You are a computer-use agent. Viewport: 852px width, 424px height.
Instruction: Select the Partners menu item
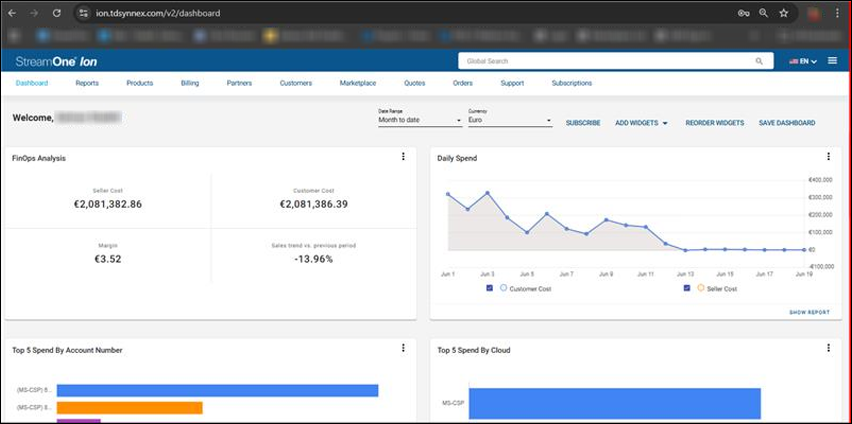239,83
